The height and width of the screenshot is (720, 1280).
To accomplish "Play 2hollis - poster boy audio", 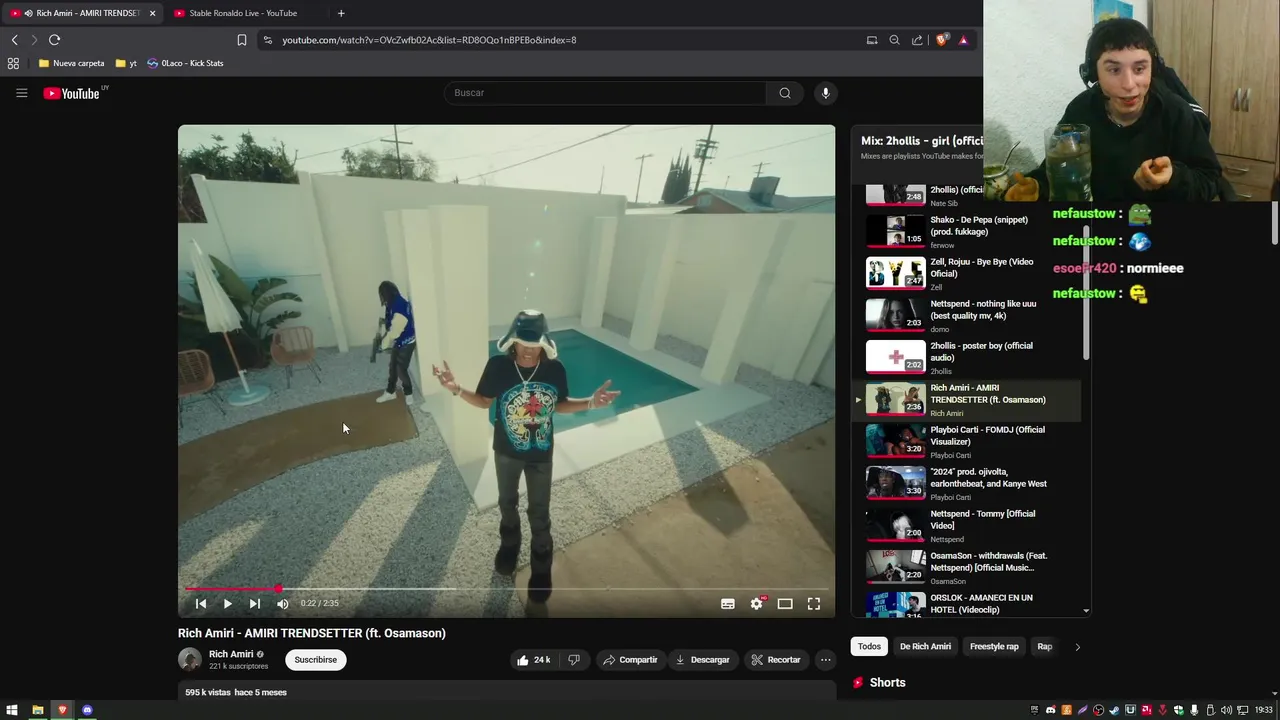I will click(966, 356).
